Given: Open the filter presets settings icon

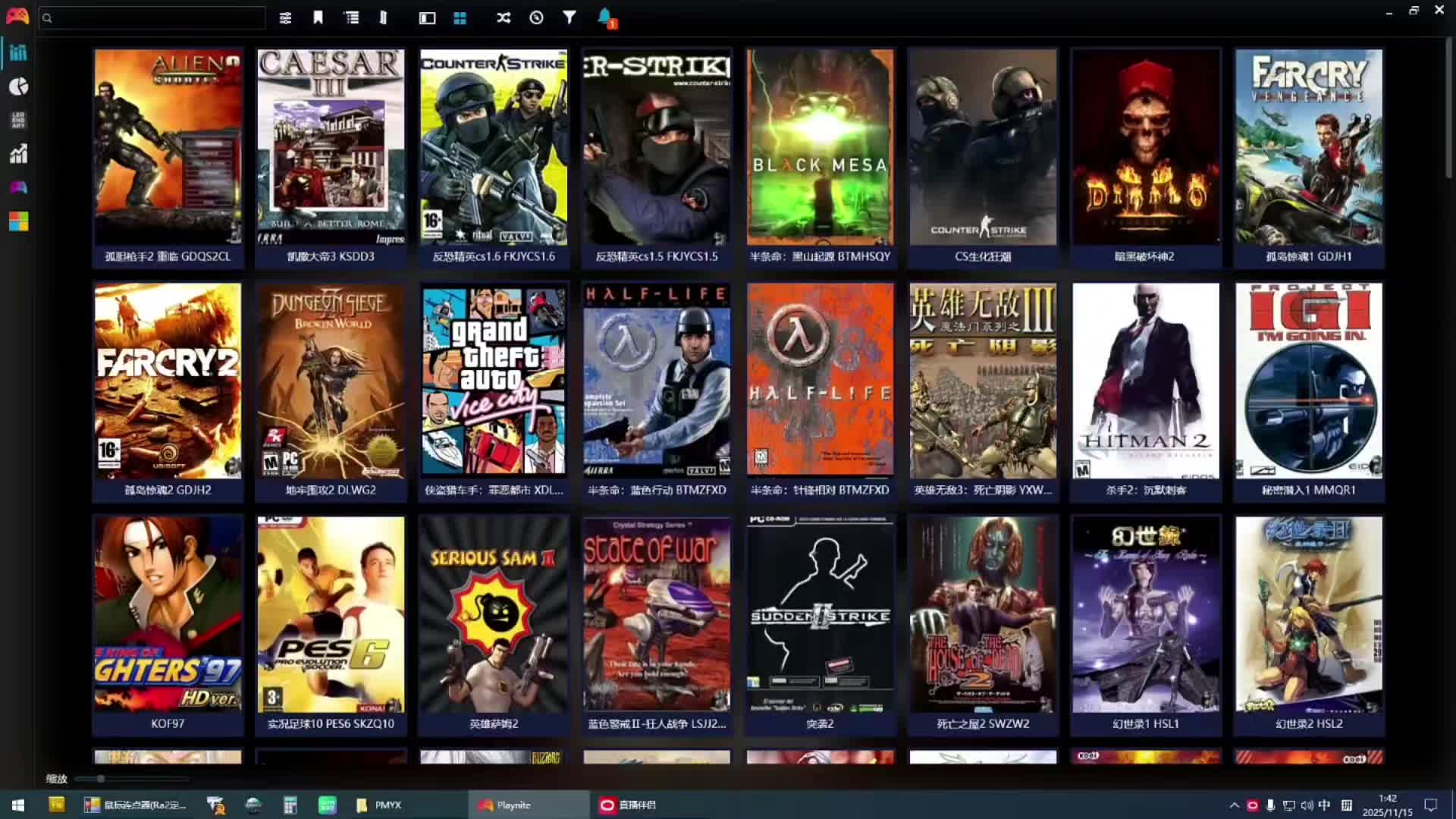Looking at the screenshot, I should tap(285, 18).
